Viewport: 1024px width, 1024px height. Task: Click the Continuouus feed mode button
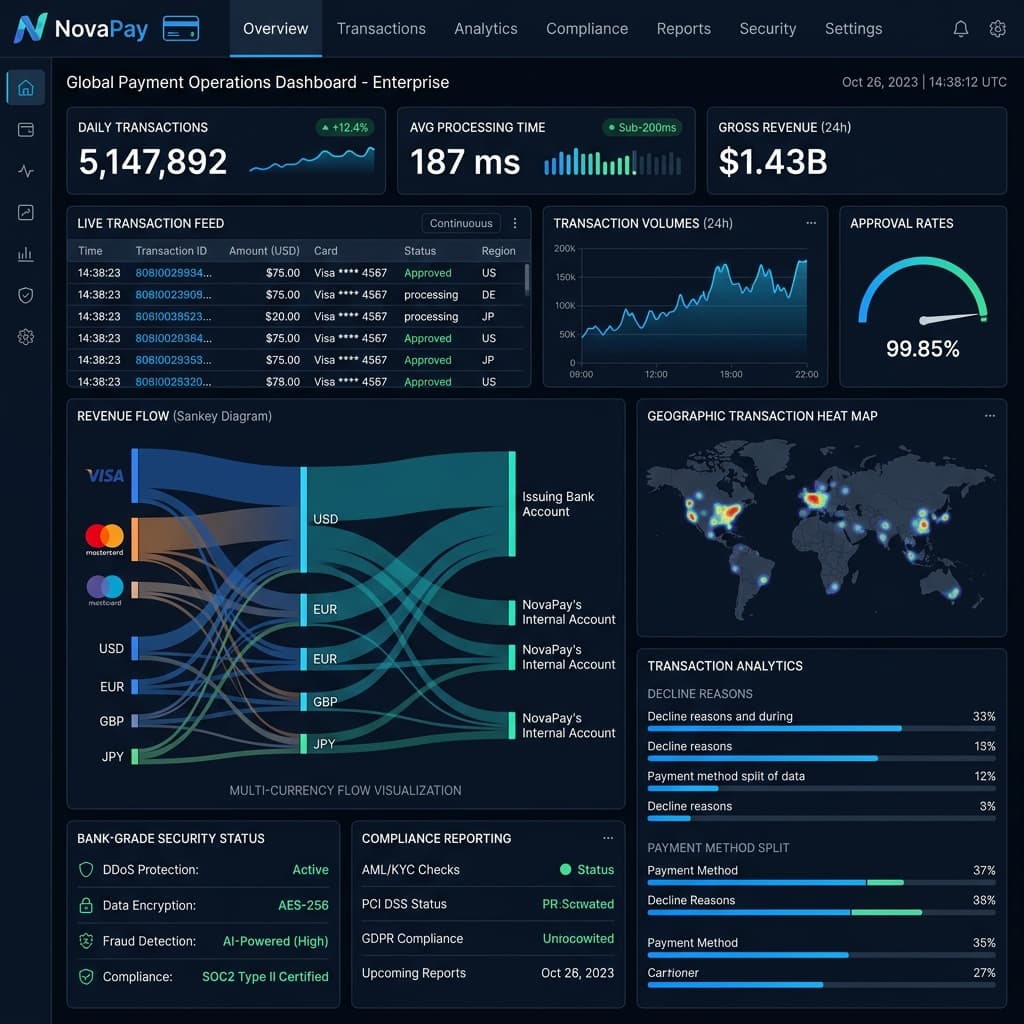(461, 223)
